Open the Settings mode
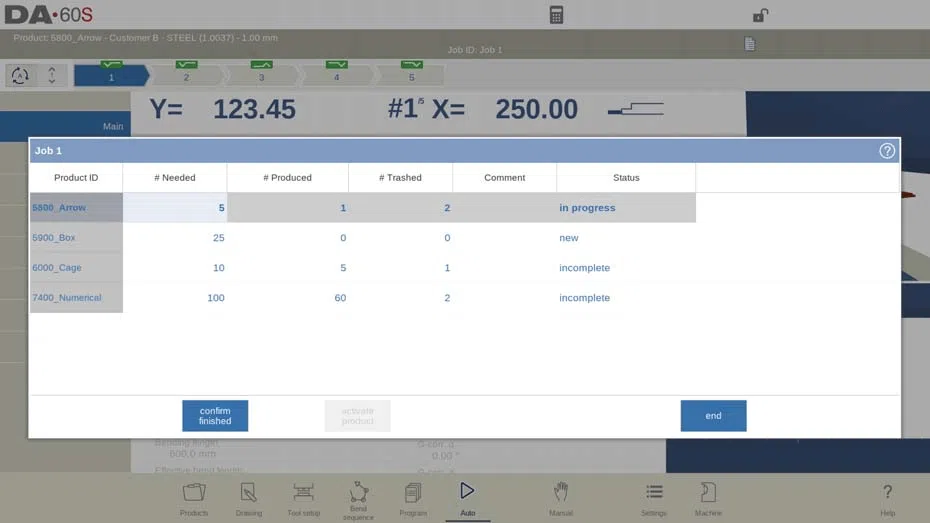This screenshot has width=930, height=523. 654,500
